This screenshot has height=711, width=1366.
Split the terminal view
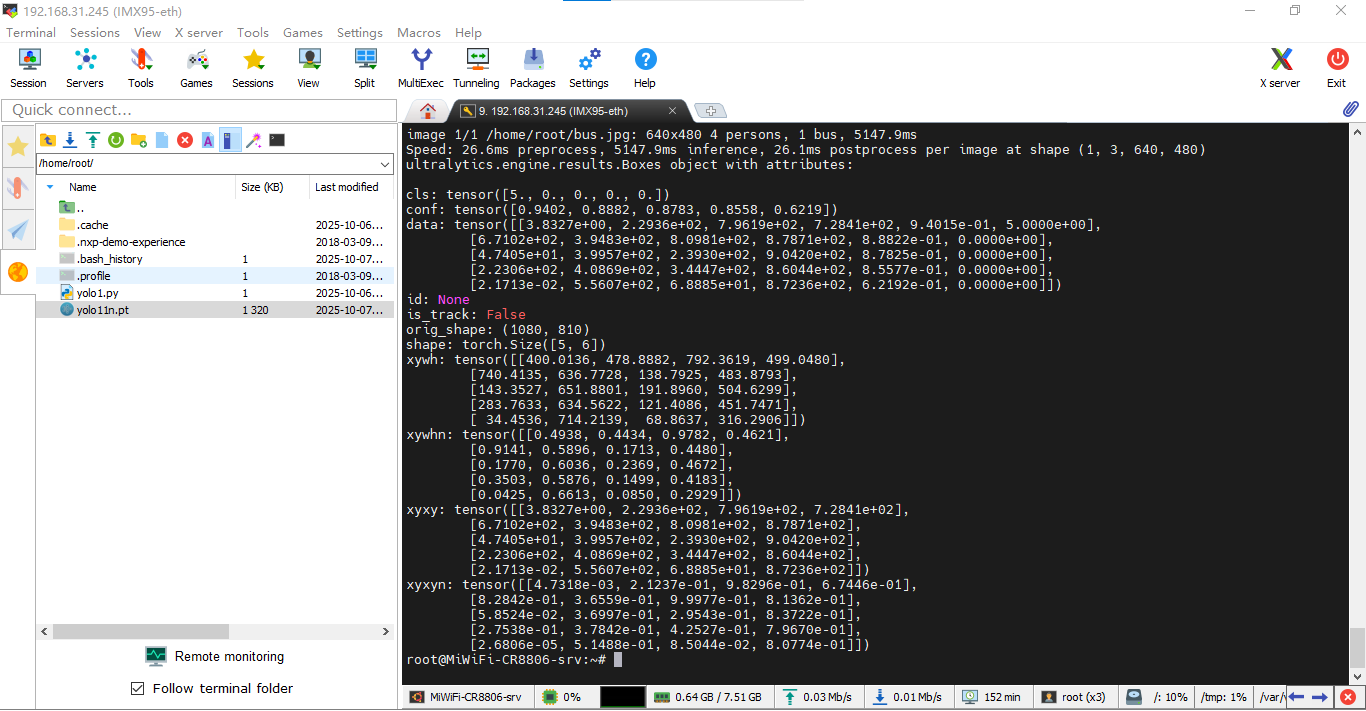click(x=364, y=68)
